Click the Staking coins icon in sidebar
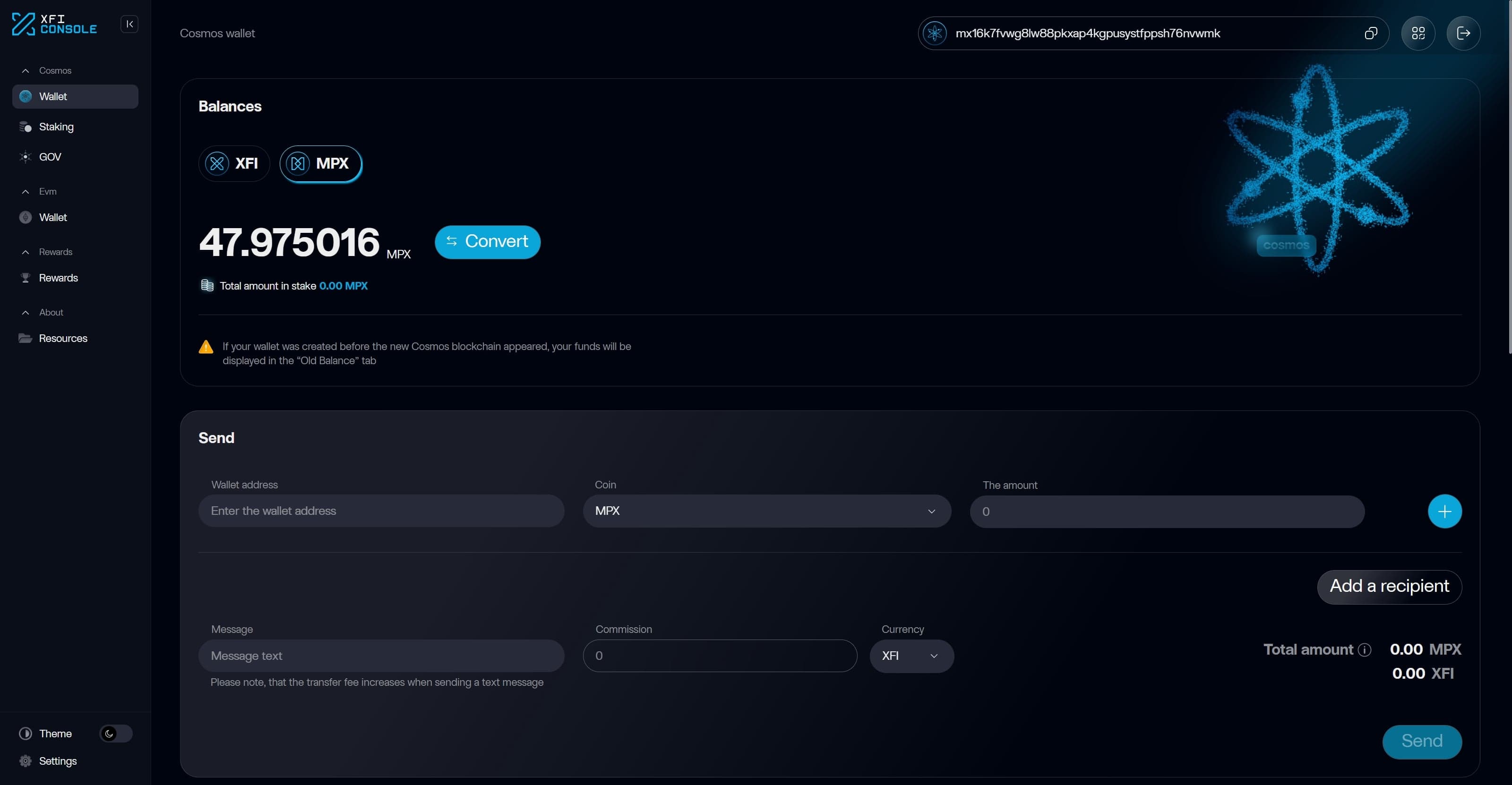This screenshot has height=785, width=1512. (x=25, y=127)
